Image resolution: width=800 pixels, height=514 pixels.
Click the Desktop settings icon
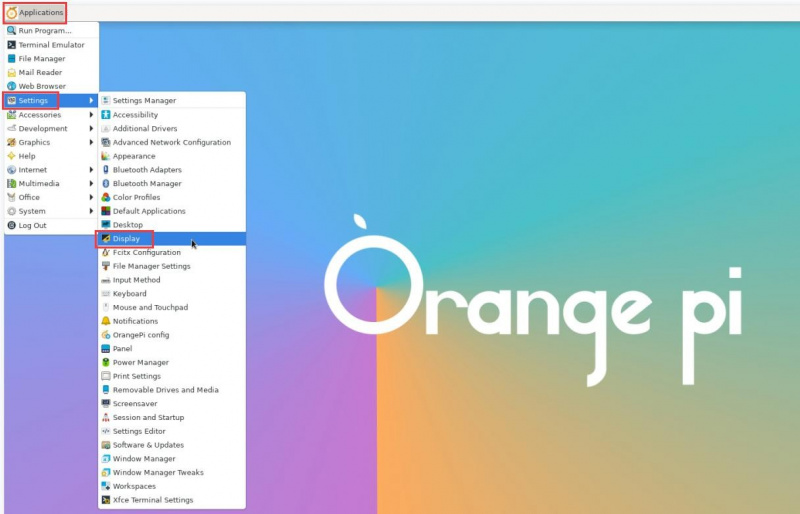click(x=106, y=225)
